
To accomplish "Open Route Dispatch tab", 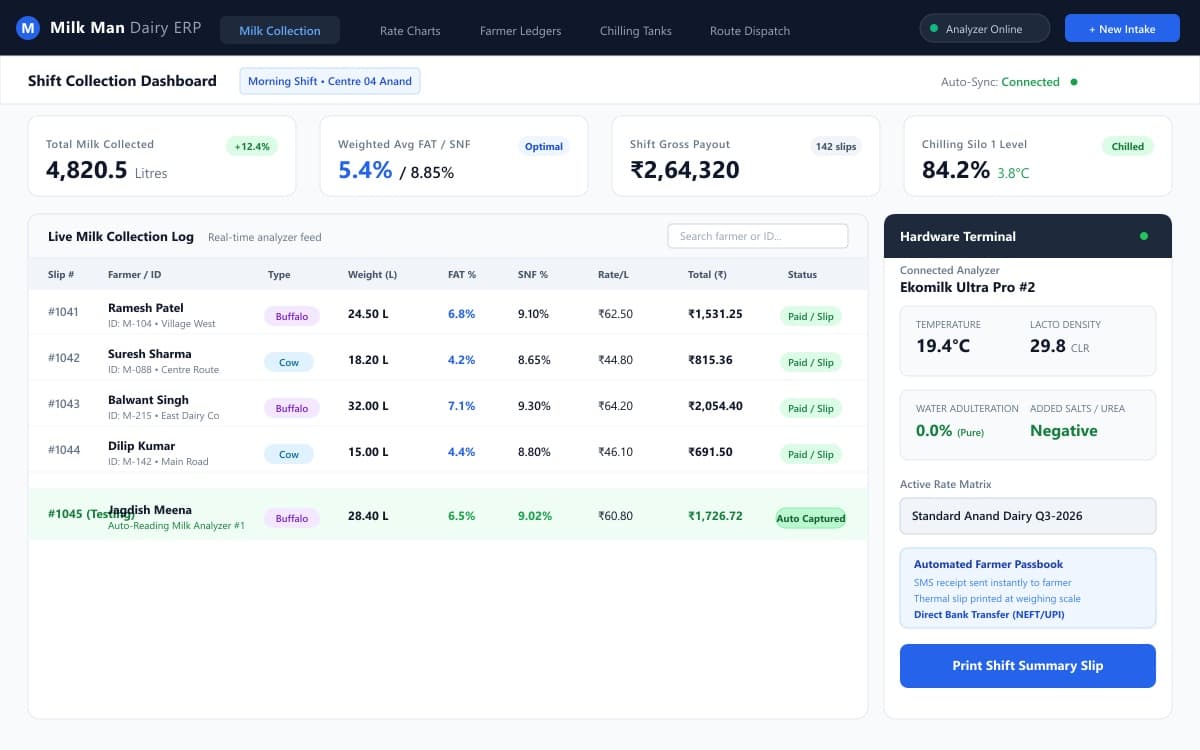I will [x=750, y=30].
